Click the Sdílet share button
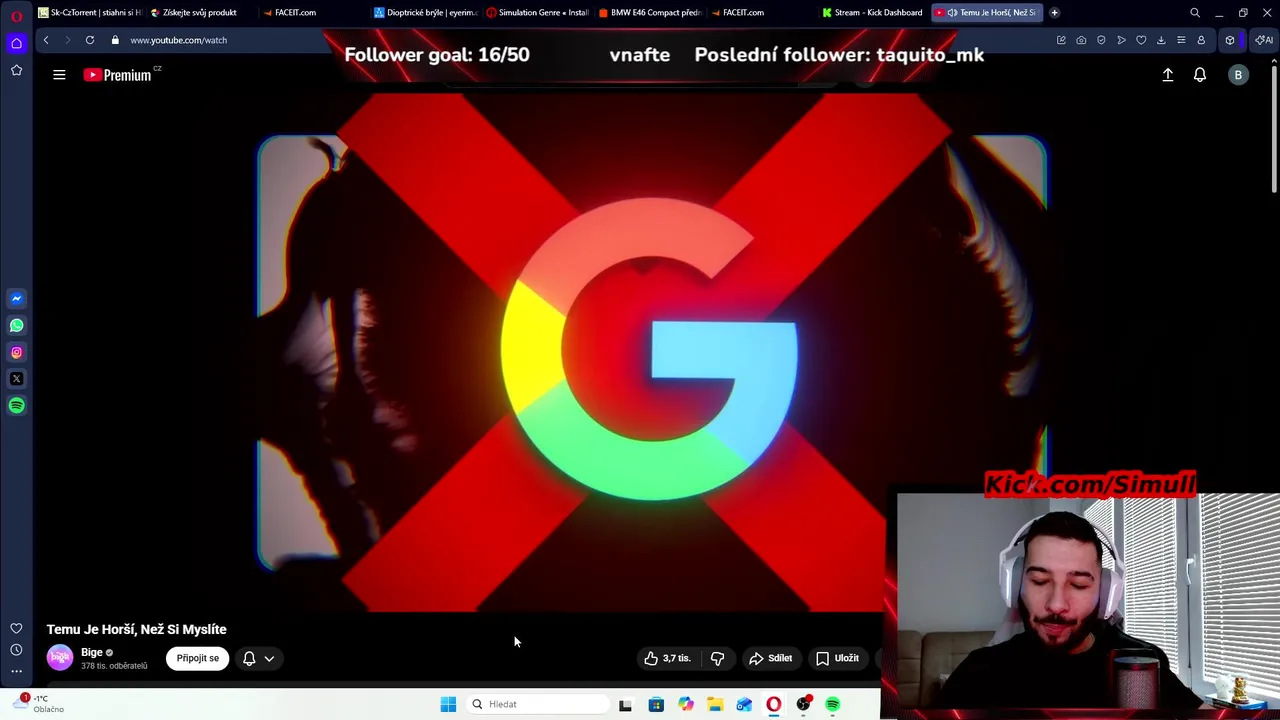The height and width of the screenshot is (720, 1280). (x=770, y=658)
